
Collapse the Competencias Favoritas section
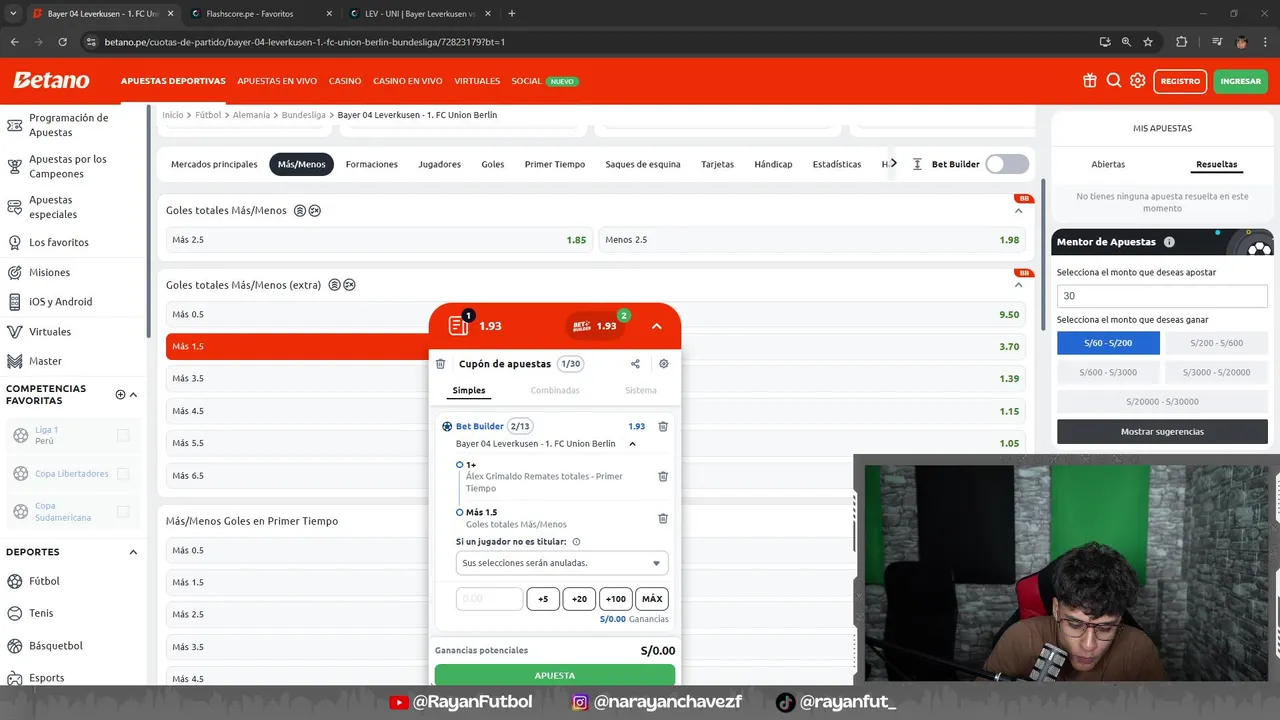133,394
